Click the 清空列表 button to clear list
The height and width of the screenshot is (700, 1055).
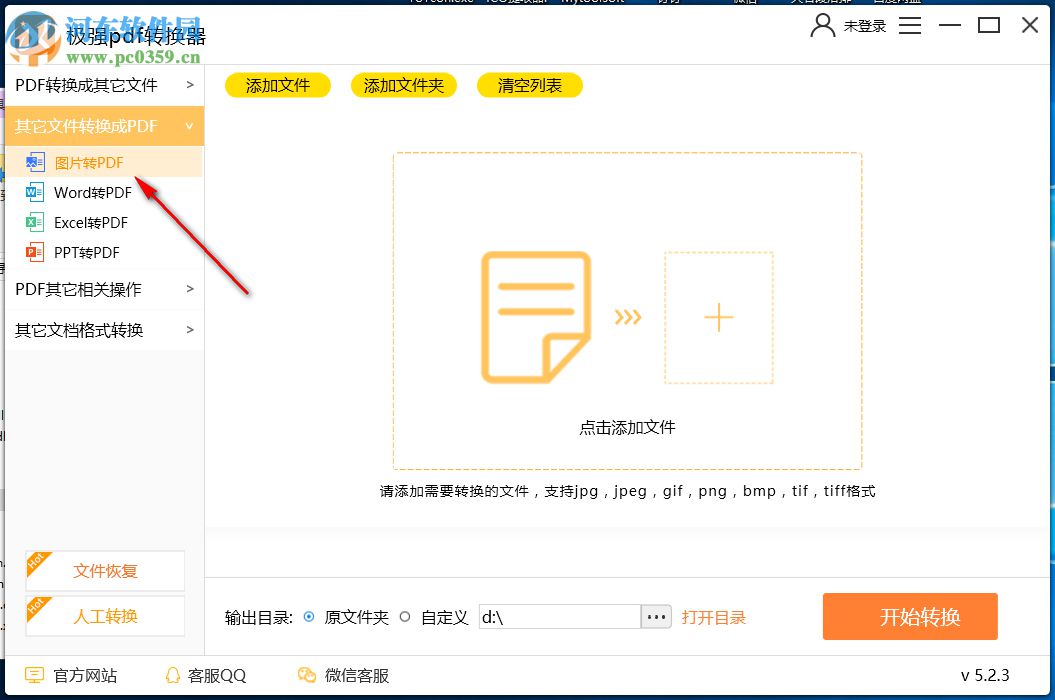[529, 85]
